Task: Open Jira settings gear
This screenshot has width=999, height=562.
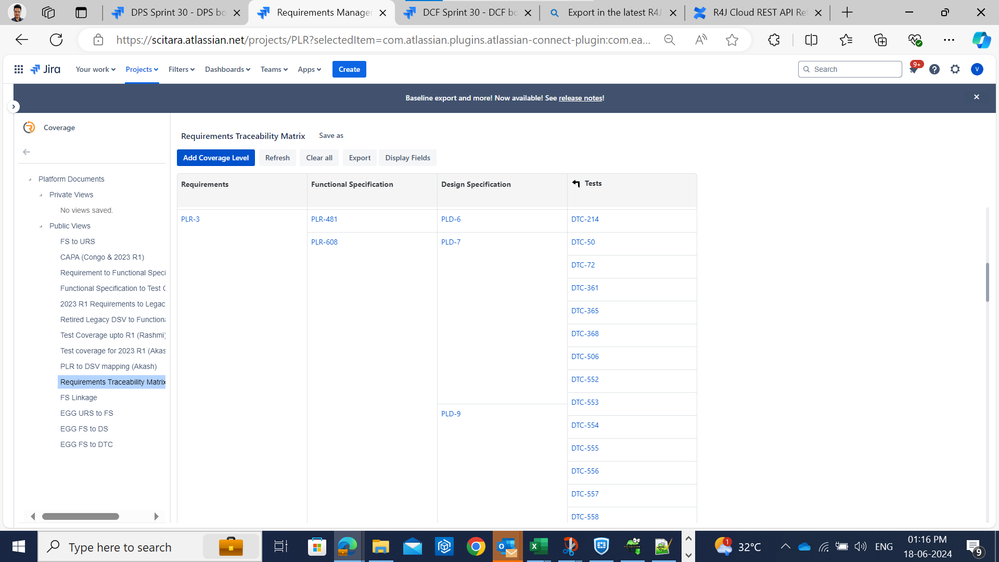Action: coord(955,69)
